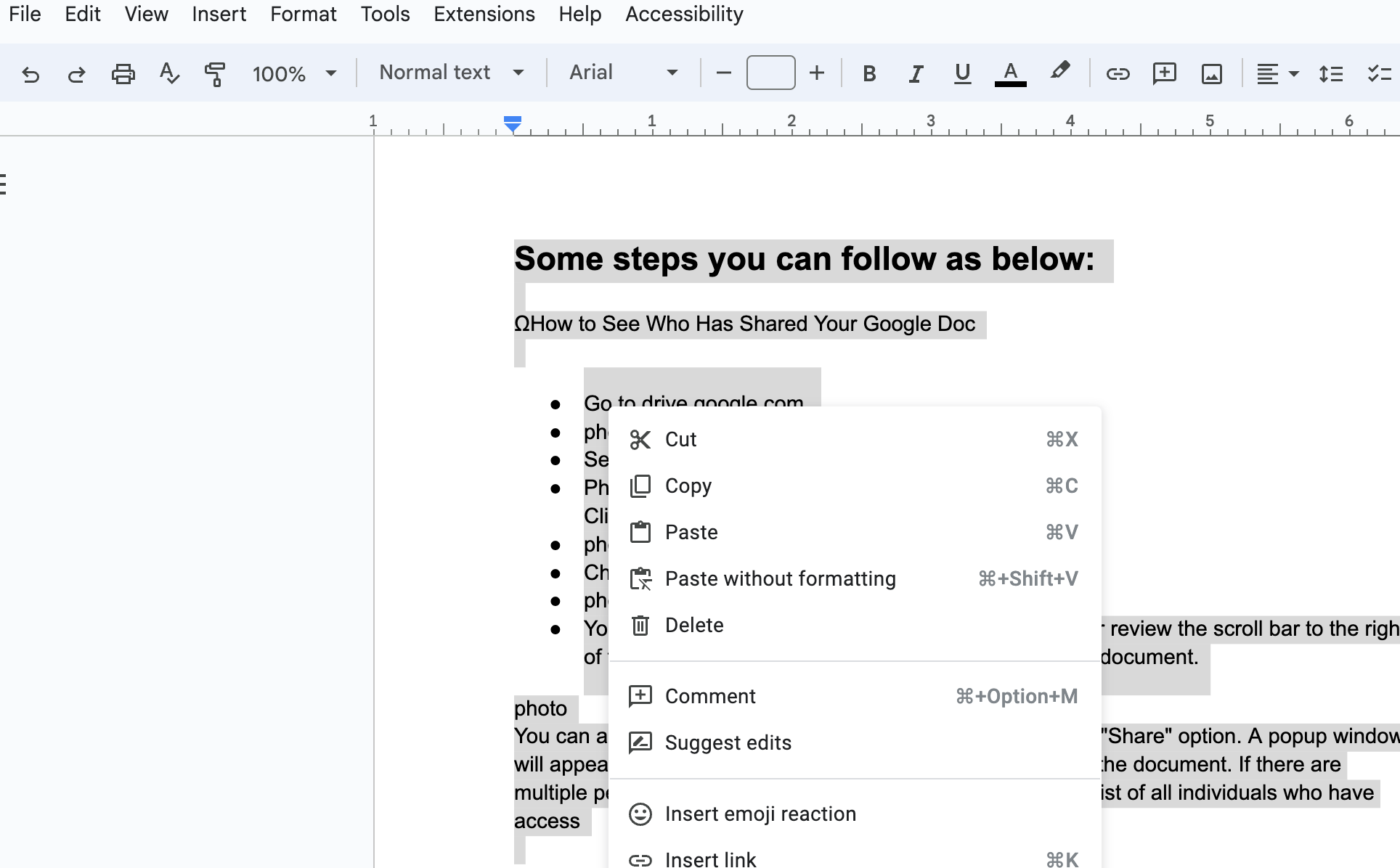Image resolution: width=1400 pixels, height=868 pixels.
Task: Open the highlight color pen
Action: [x=1059, y=72]
